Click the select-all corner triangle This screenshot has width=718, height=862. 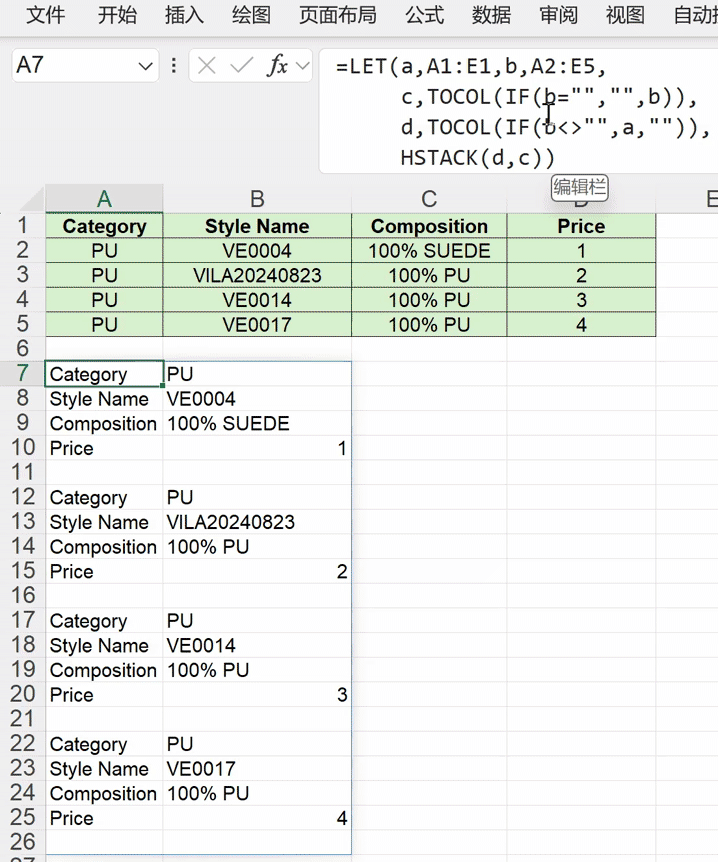[31, 201]
